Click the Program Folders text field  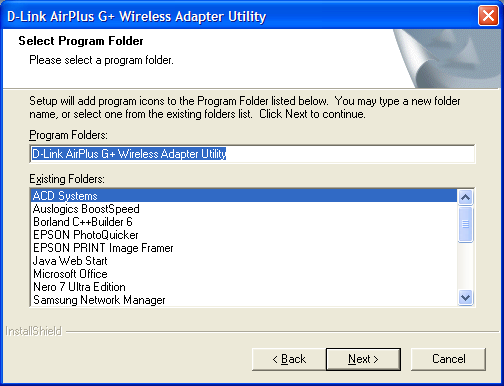[252, 154]
